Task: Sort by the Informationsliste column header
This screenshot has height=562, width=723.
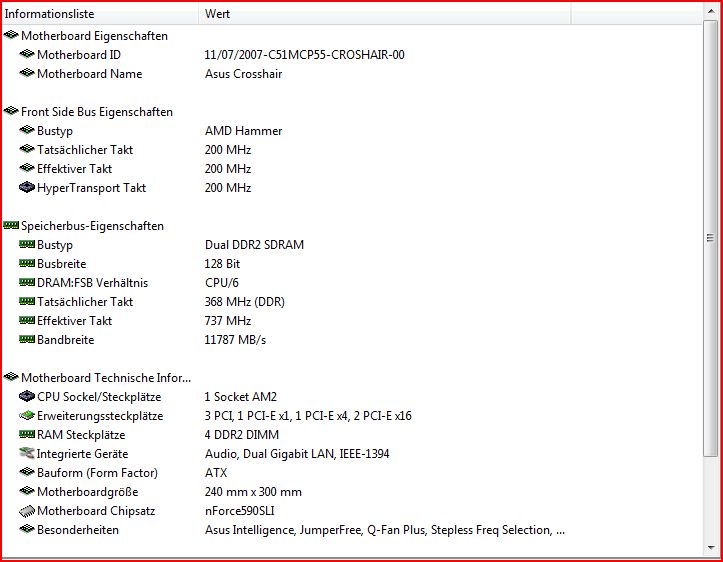Action: pyautogui.click(x=100, y=13)
